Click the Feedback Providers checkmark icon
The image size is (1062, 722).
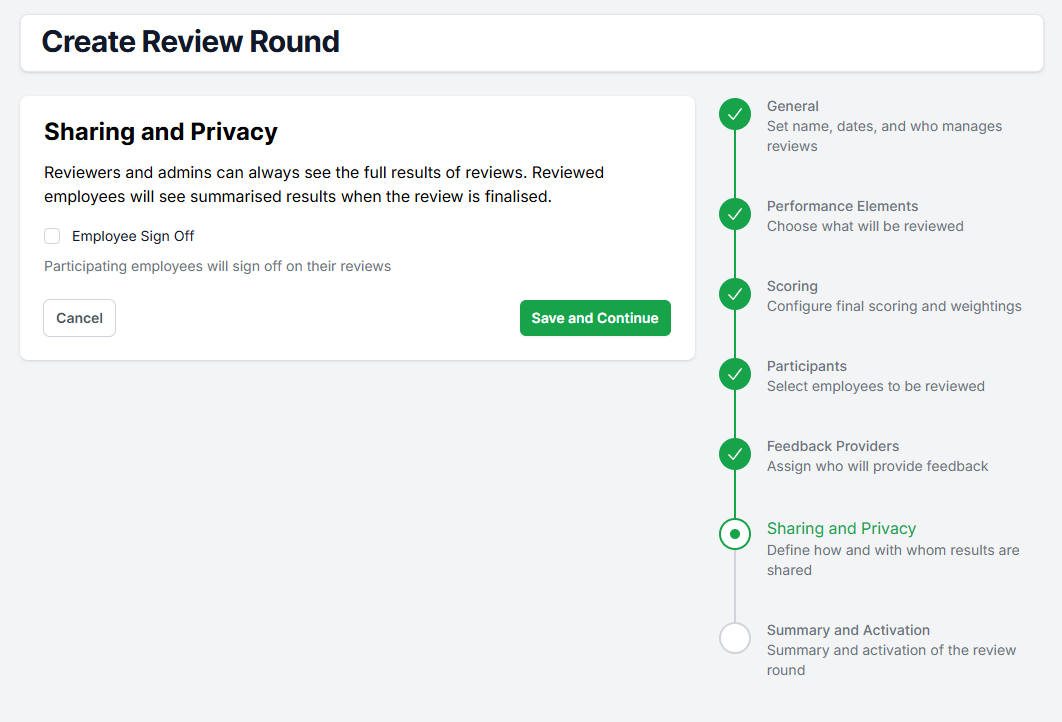coord(735,454)
